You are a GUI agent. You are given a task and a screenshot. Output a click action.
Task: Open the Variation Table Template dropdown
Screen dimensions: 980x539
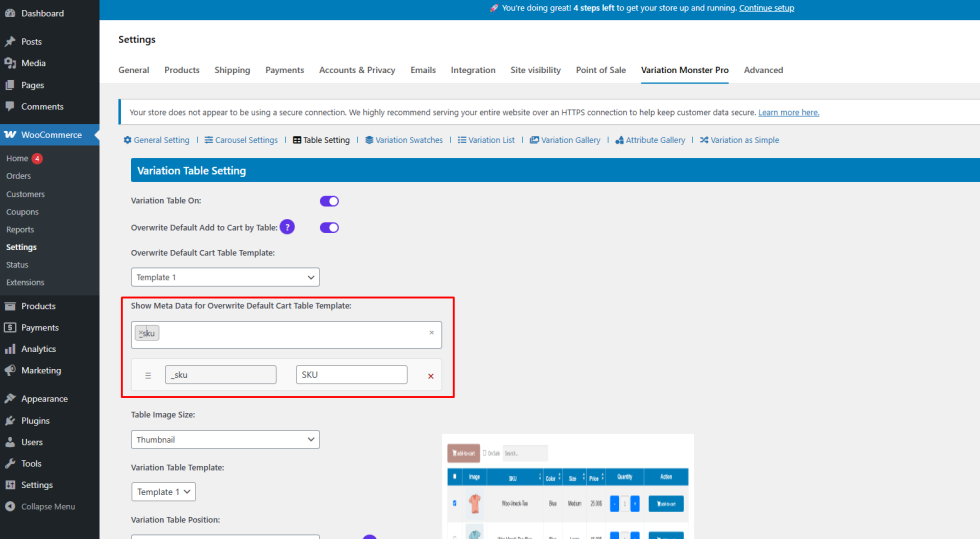[163, 492]
